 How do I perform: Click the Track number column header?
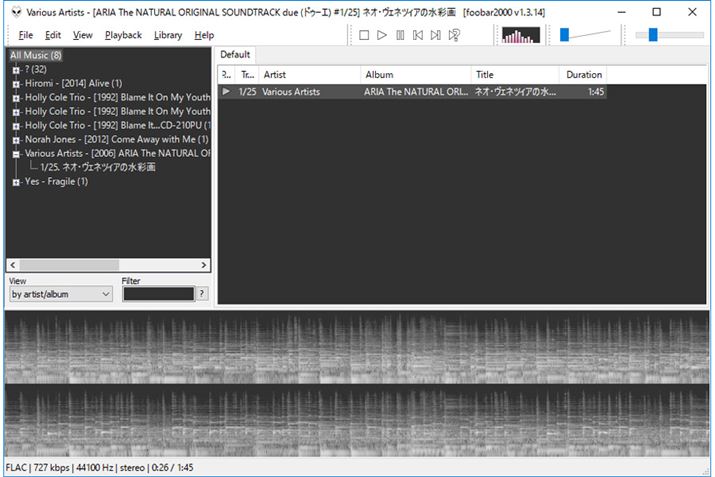[248, 75]
